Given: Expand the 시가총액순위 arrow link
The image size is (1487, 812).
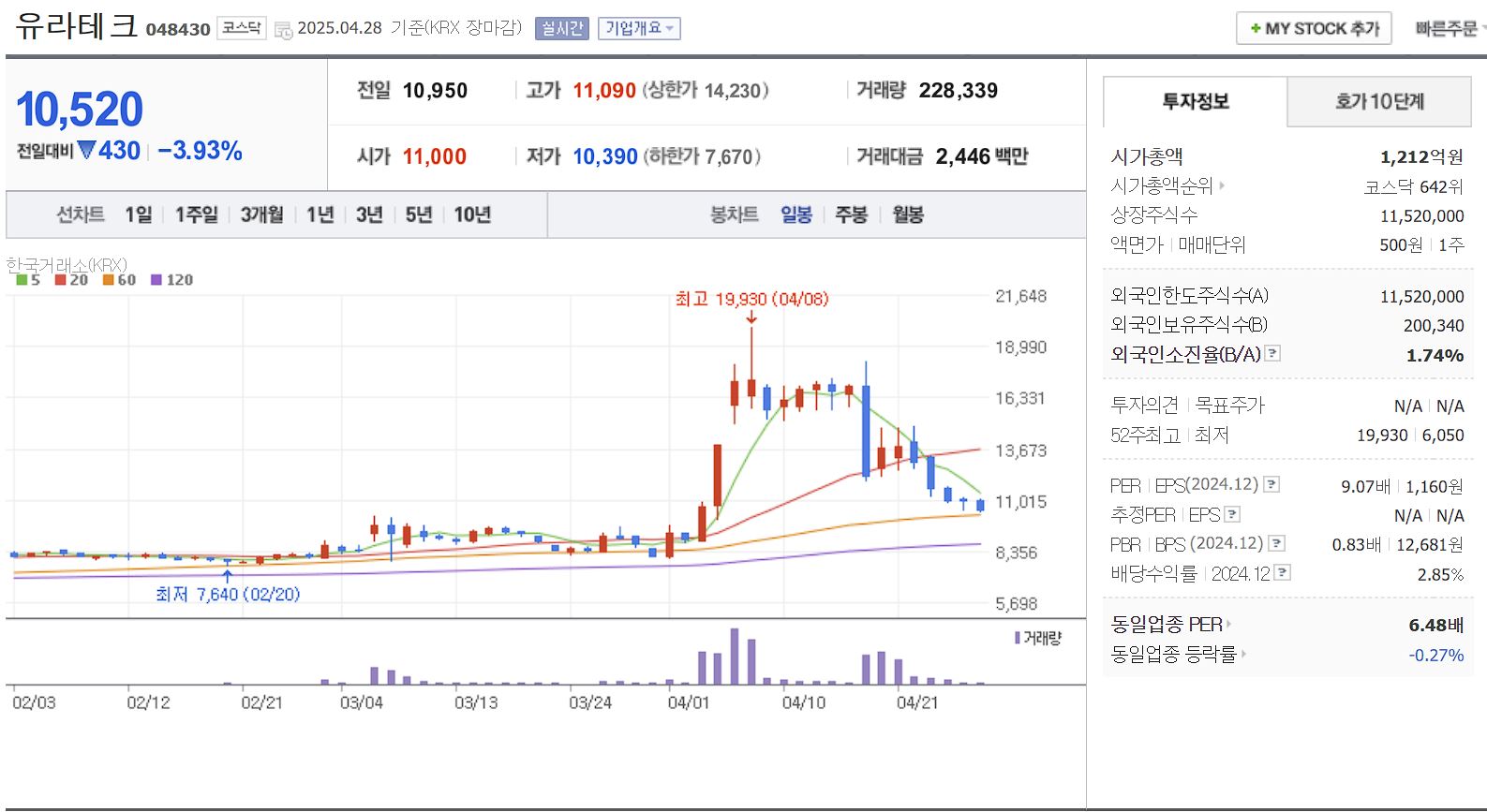Looking at the screenshot, I should [x=1222, y=185].
